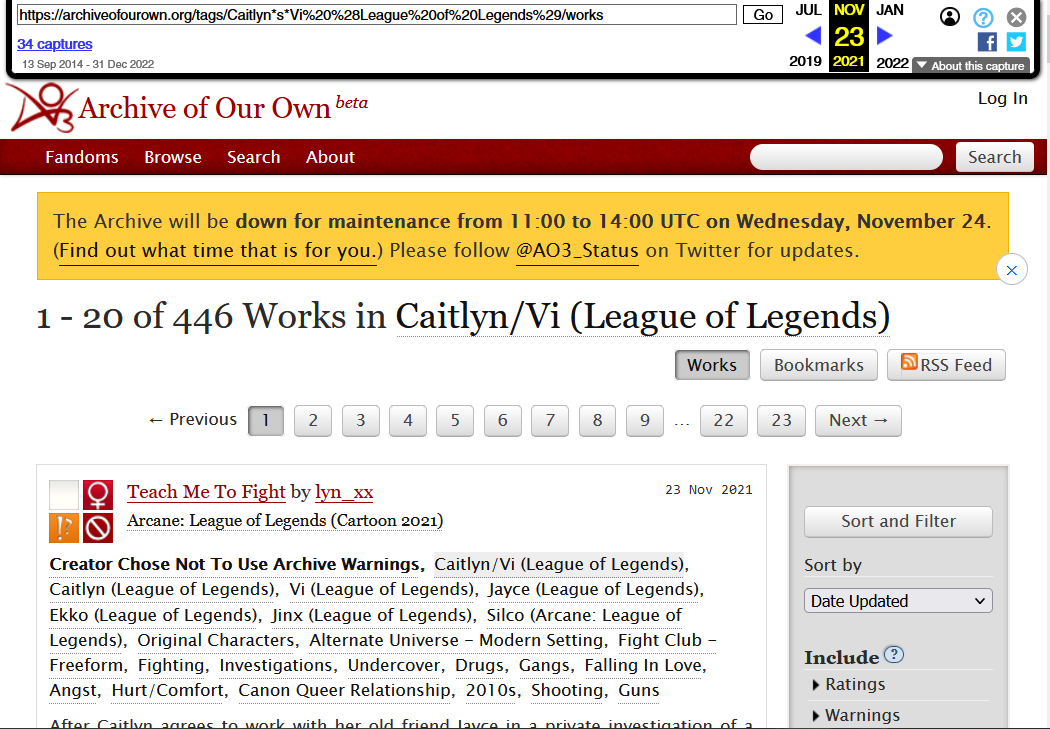Go to page 23 of results
The width and height of the screenshot is (1050, 729).
pyautogui.click(x=781, y=420)
